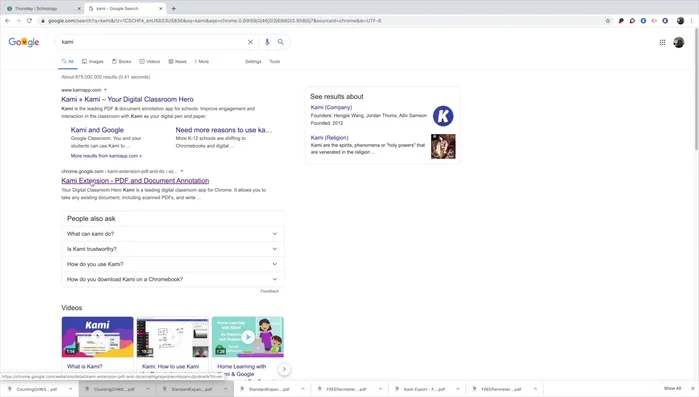Open Kami Your Digital Classroom Hero result

127,99
